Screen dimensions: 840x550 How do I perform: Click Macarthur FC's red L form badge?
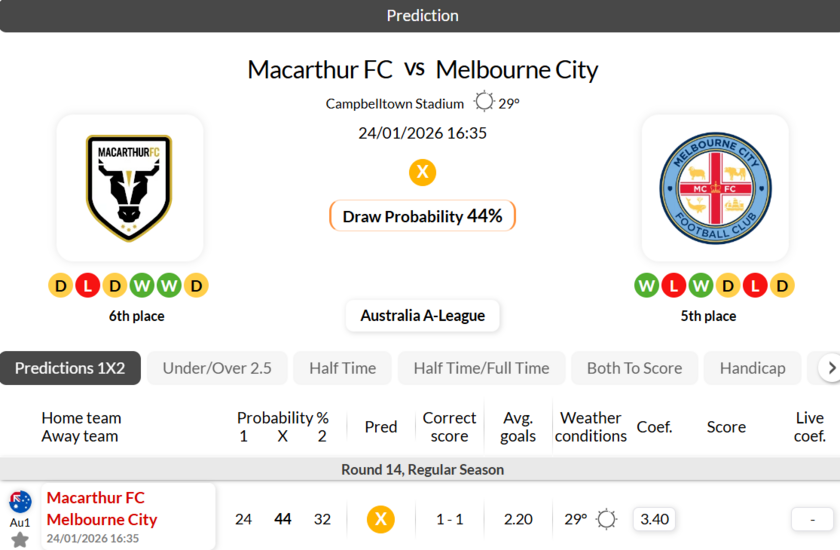tap(88, 286)
